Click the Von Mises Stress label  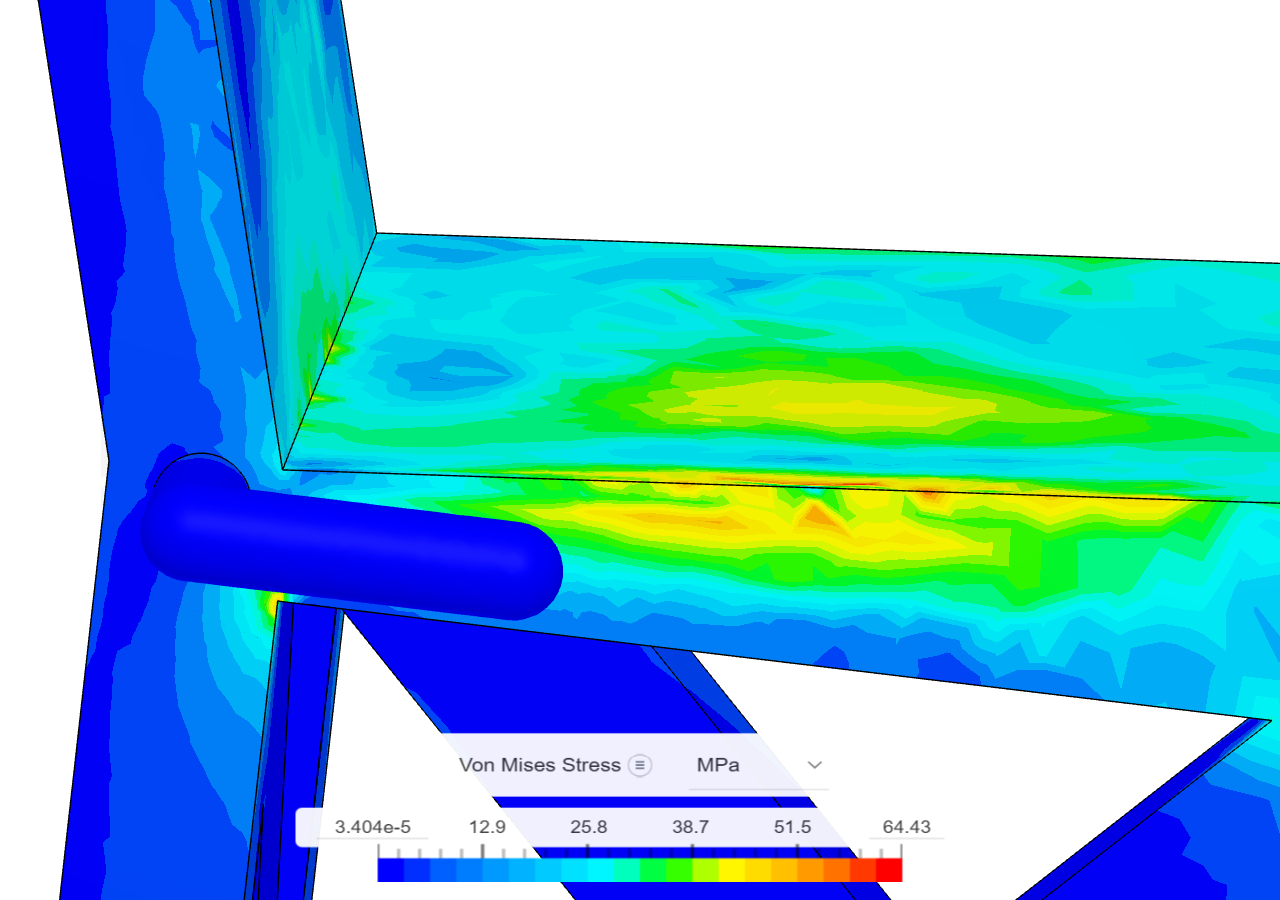tap(540, 765)
